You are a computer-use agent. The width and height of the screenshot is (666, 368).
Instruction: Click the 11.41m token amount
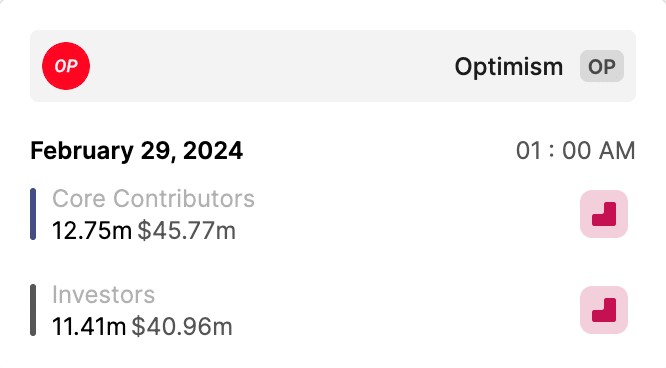coord(89,327)
